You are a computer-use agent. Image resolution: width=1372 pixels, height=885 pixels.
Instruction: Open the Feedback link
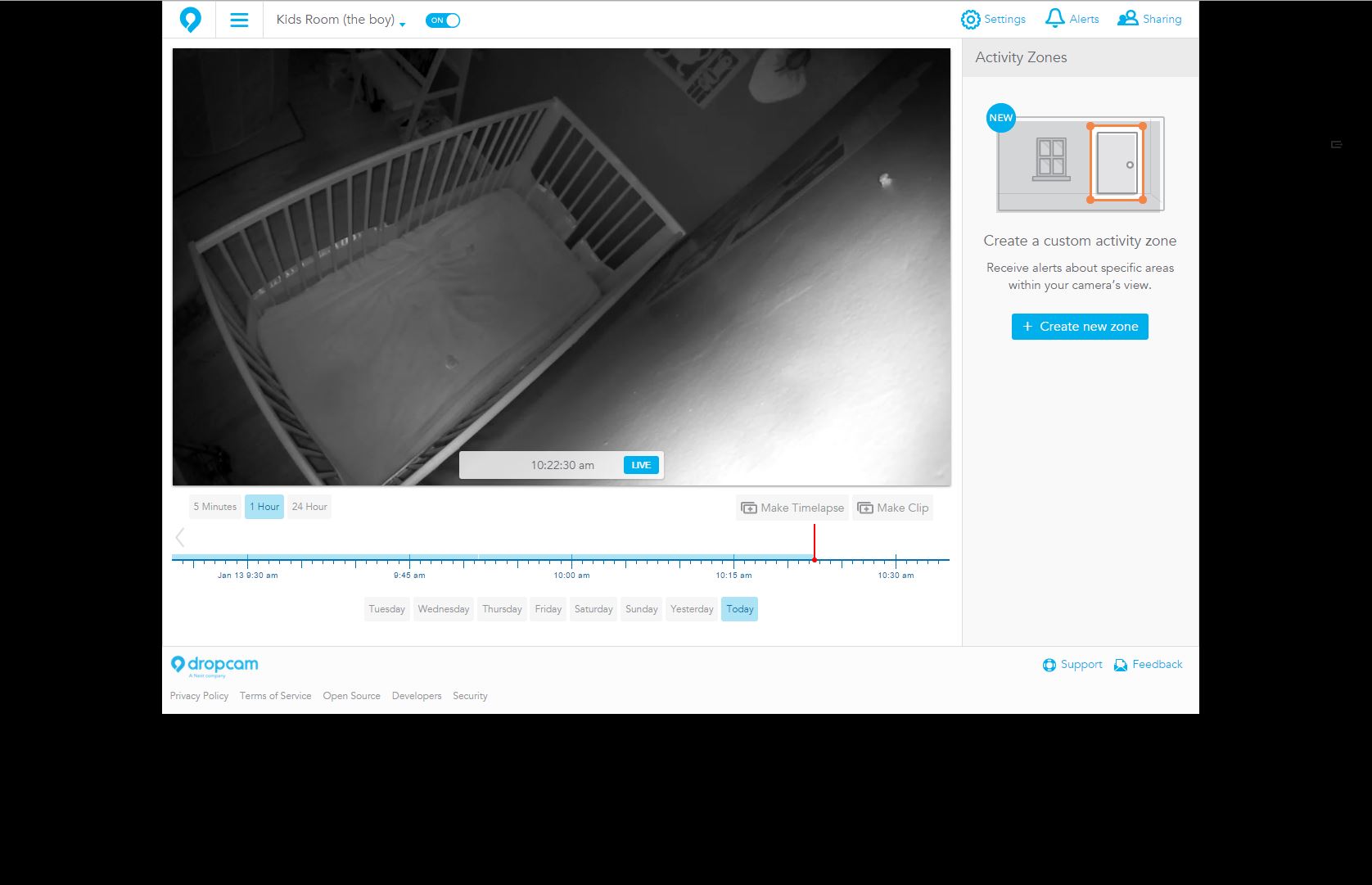[1158, 665]
